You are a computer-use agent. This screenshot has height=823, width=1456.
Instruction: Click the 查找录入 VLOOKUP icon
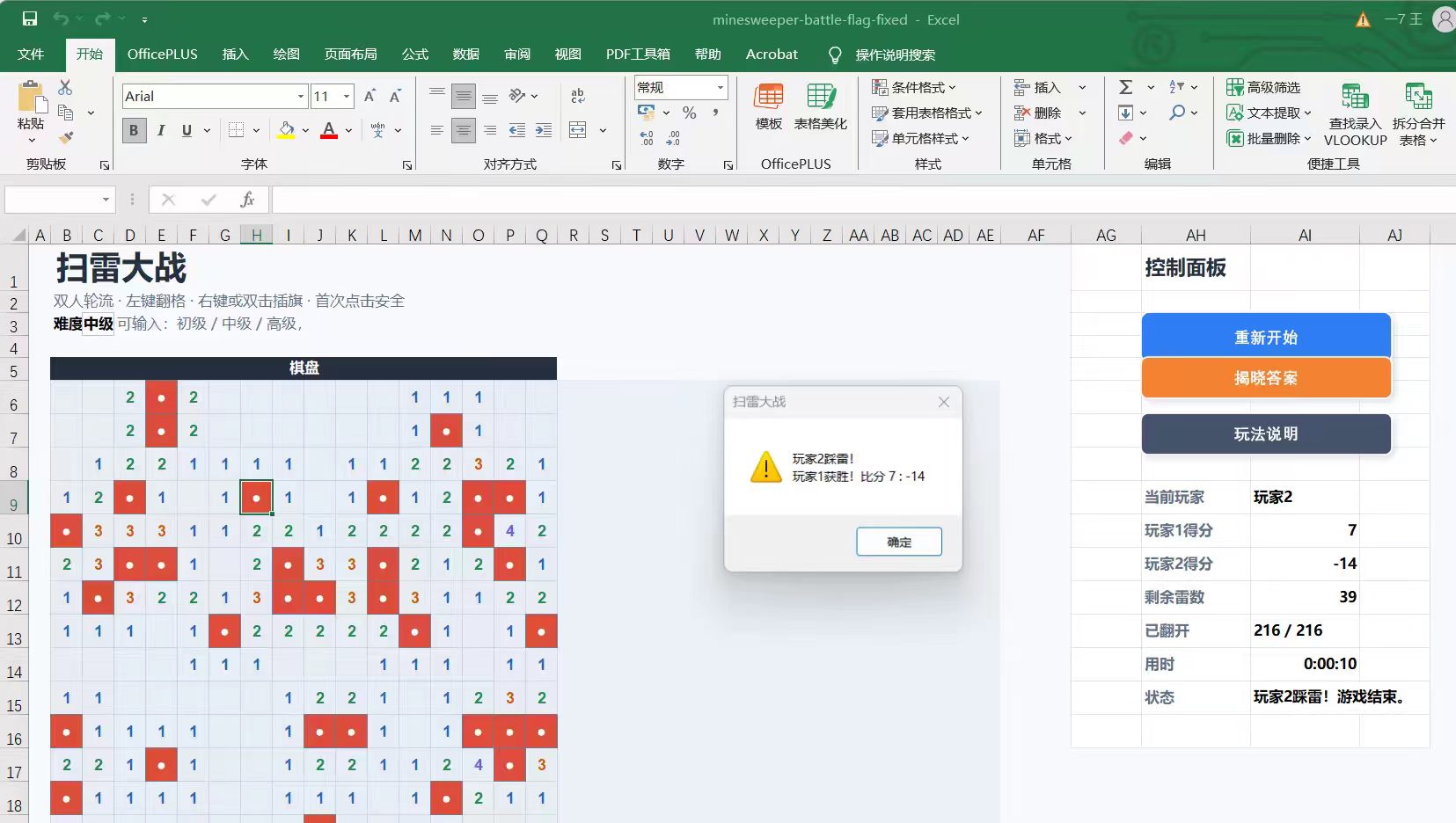pyautogui.click(x=1355, y=114)
